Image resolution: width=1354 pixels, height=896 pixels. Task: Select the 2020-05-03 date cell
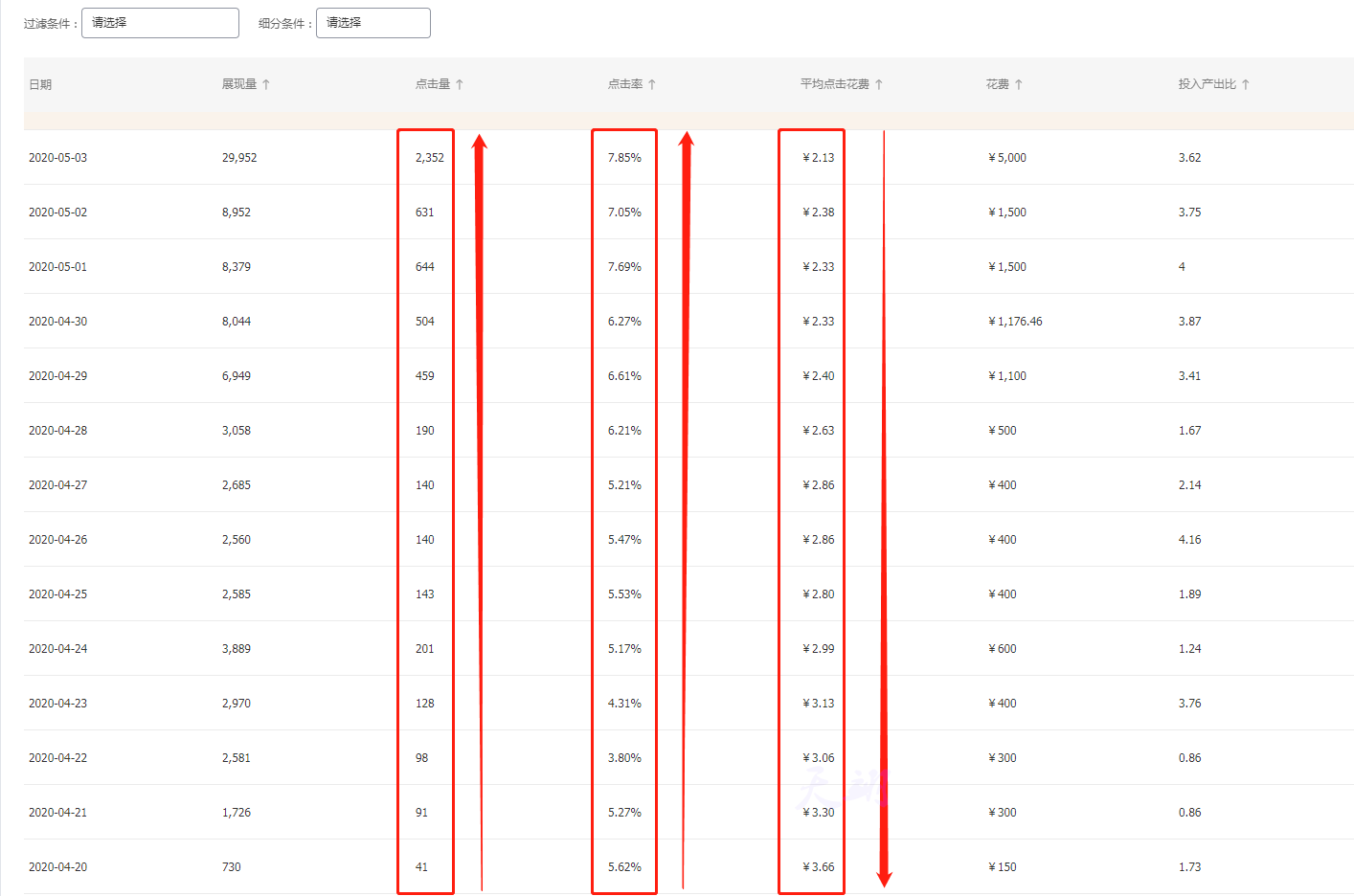pyautogui.click(x=57, y=158)
